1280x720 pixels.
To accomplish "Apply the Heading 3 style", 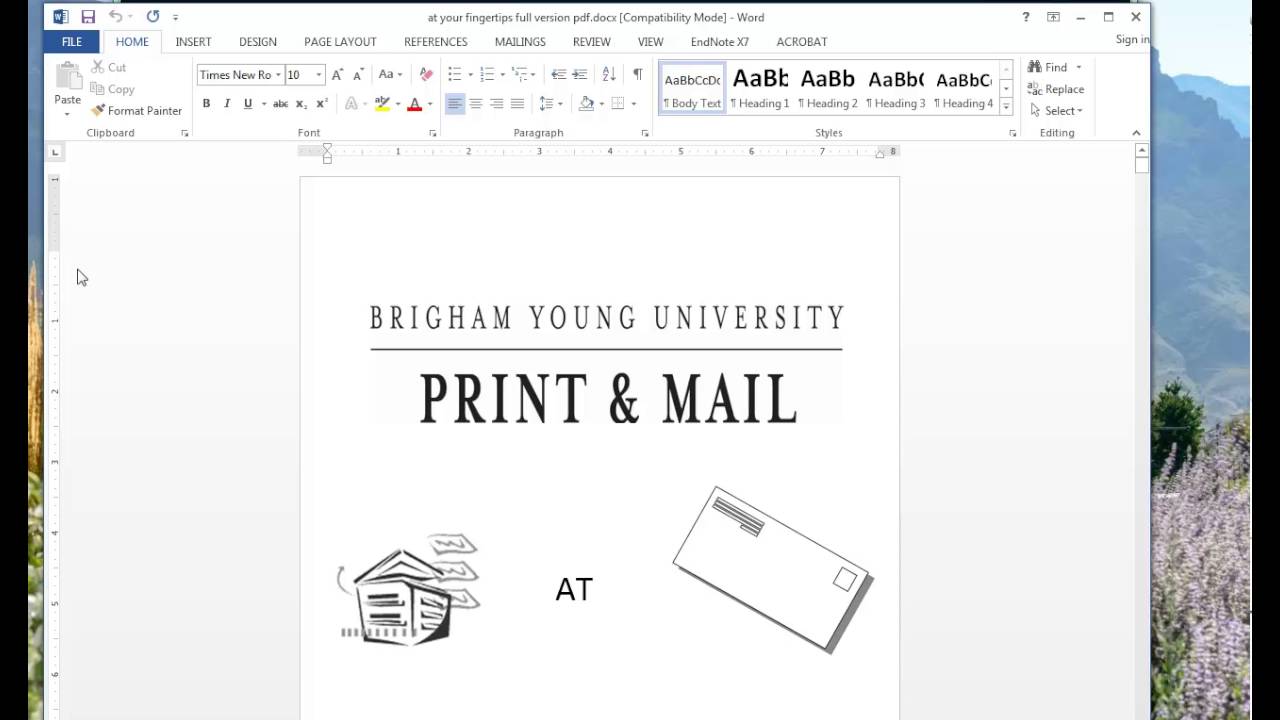I will [x=896, y=87].
